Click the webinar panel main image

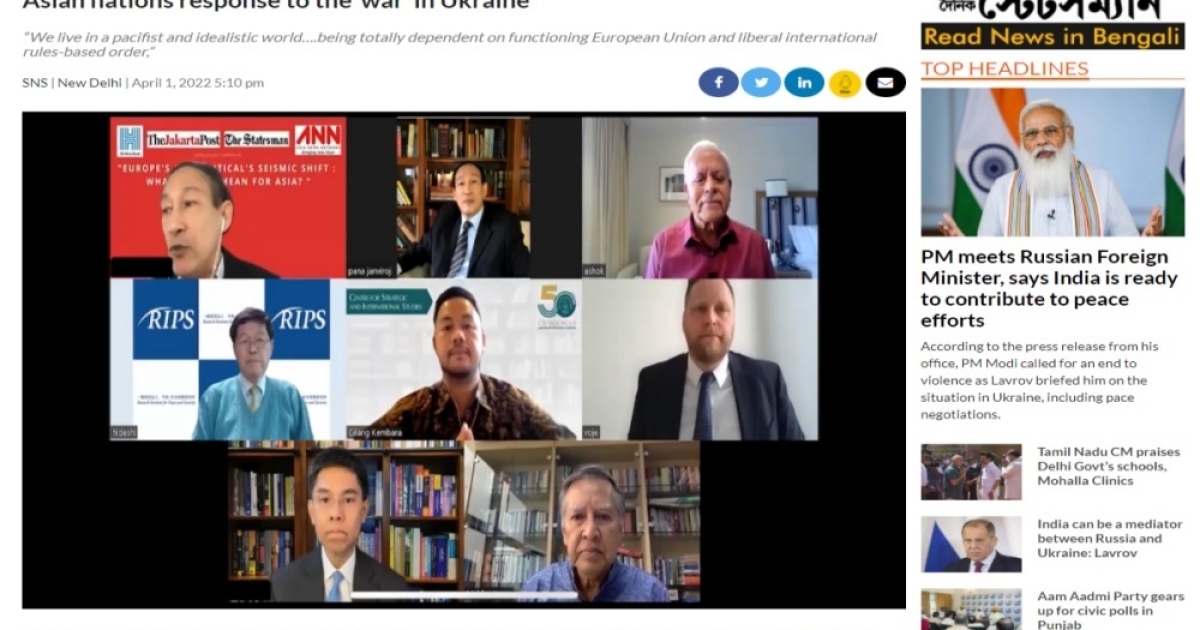[x=464, y=360]
